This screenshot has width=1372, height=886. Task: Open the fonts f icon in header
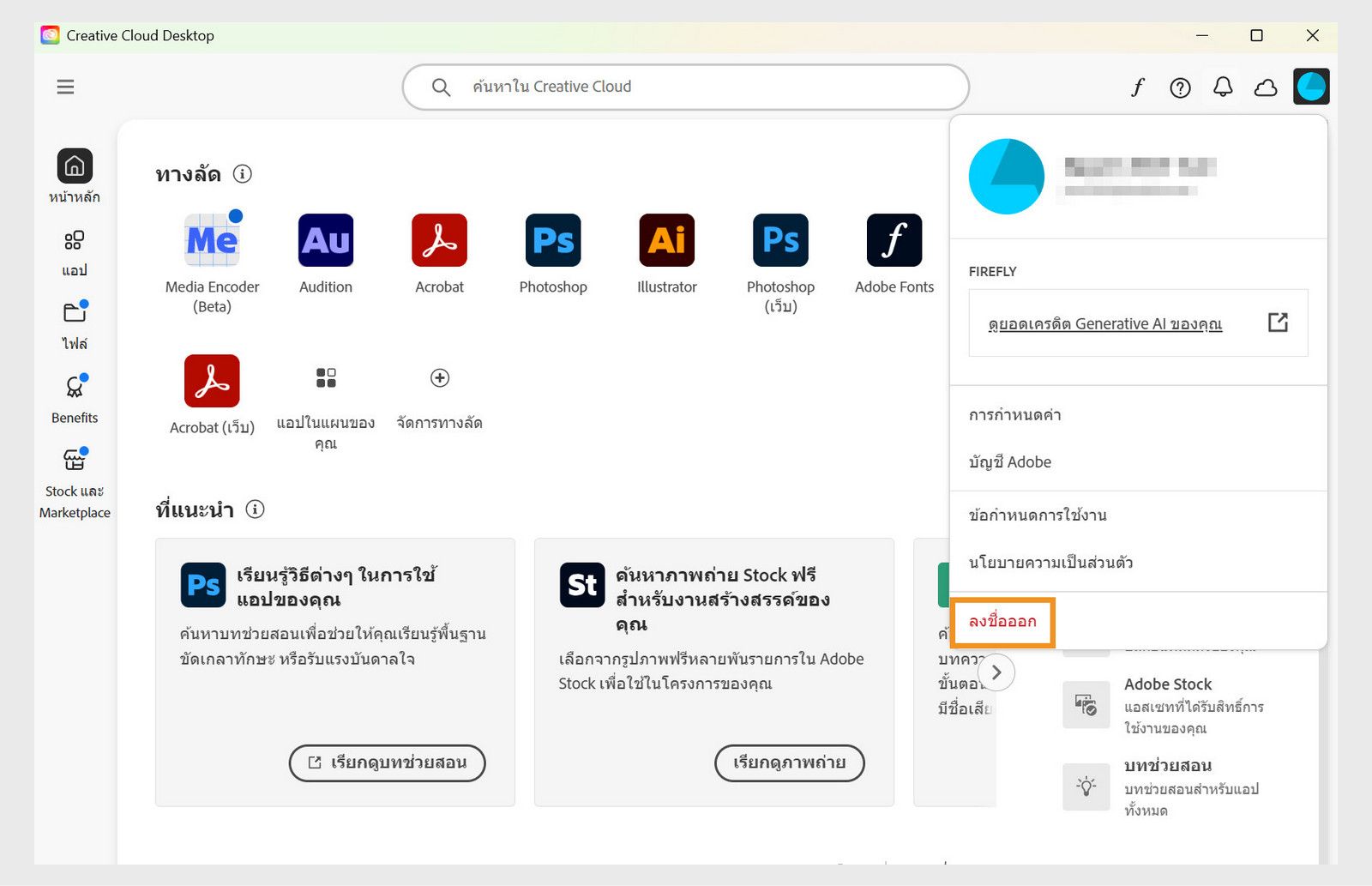1138,87
